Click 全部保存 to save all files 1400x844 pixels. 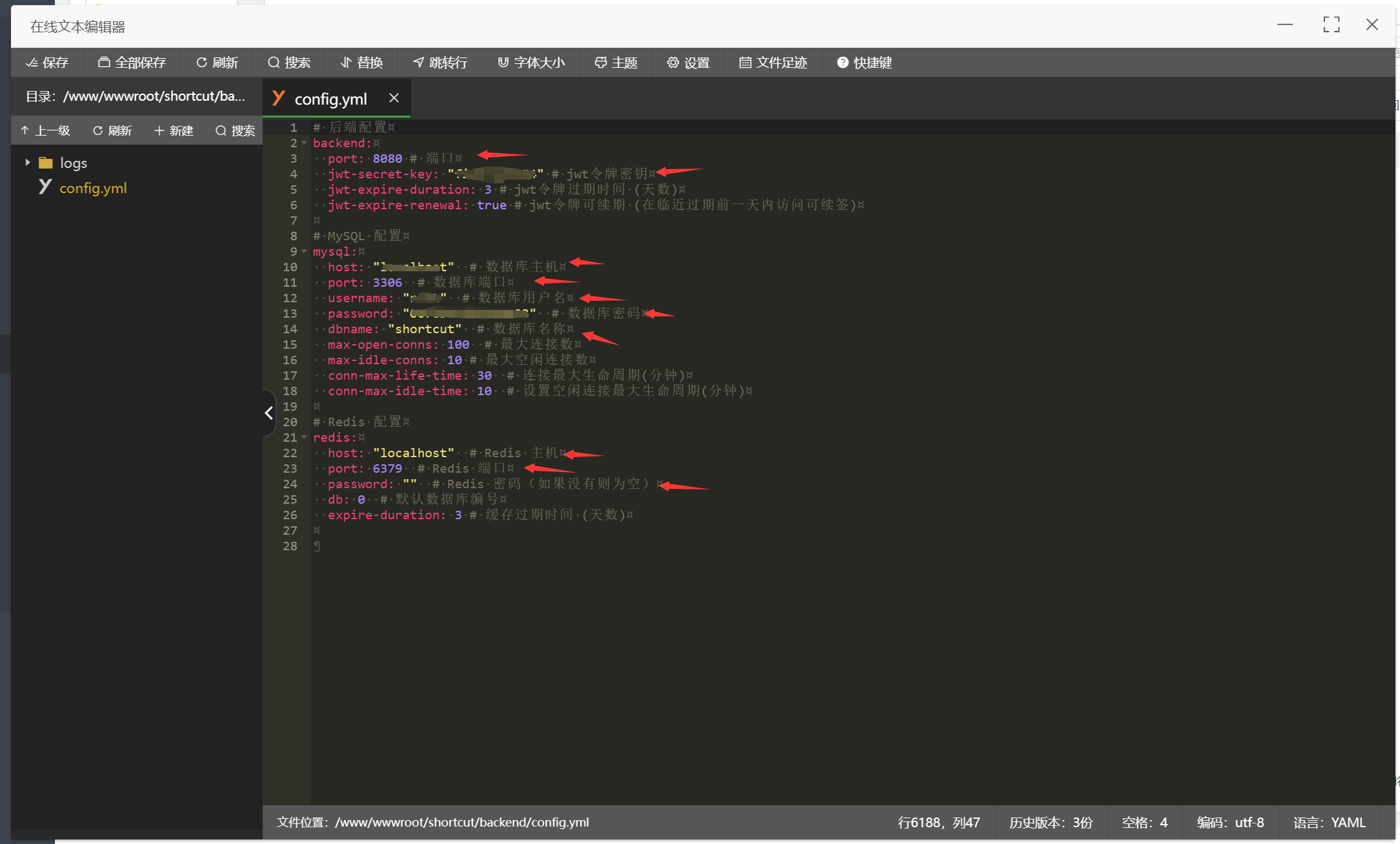click(x=132, y=63)
